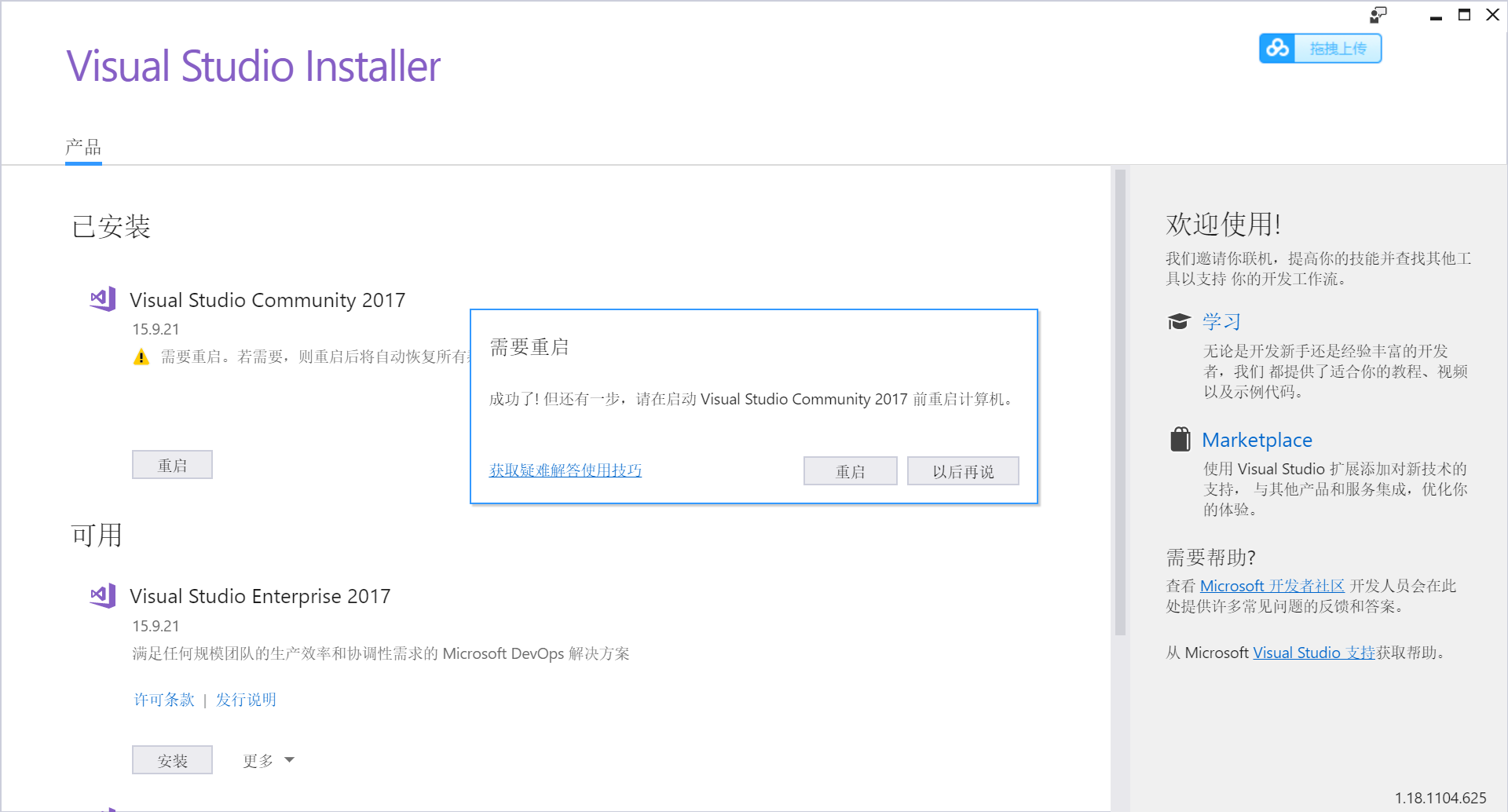The height and width of the screenshot is (812, 1508).
Task: Click 重启 in the restart dialog
Action: 850,470
